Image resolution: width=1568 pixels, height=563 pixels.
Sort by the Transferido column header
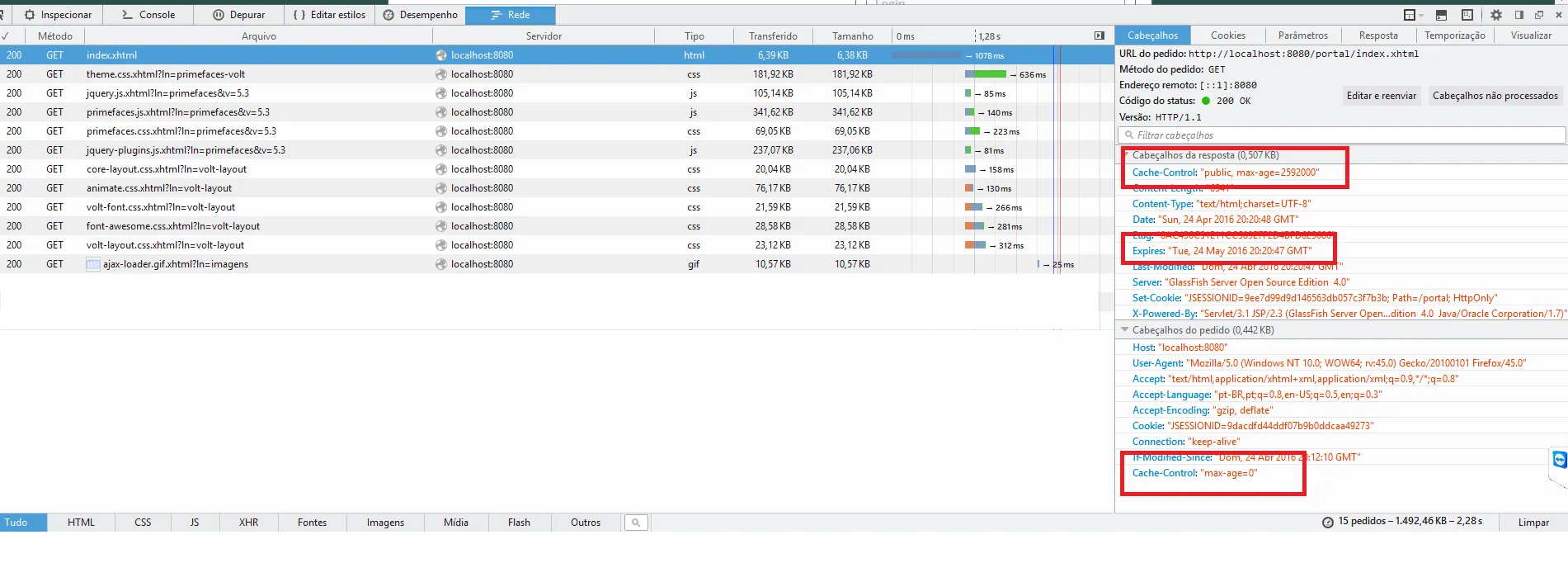tap(773, 35)
